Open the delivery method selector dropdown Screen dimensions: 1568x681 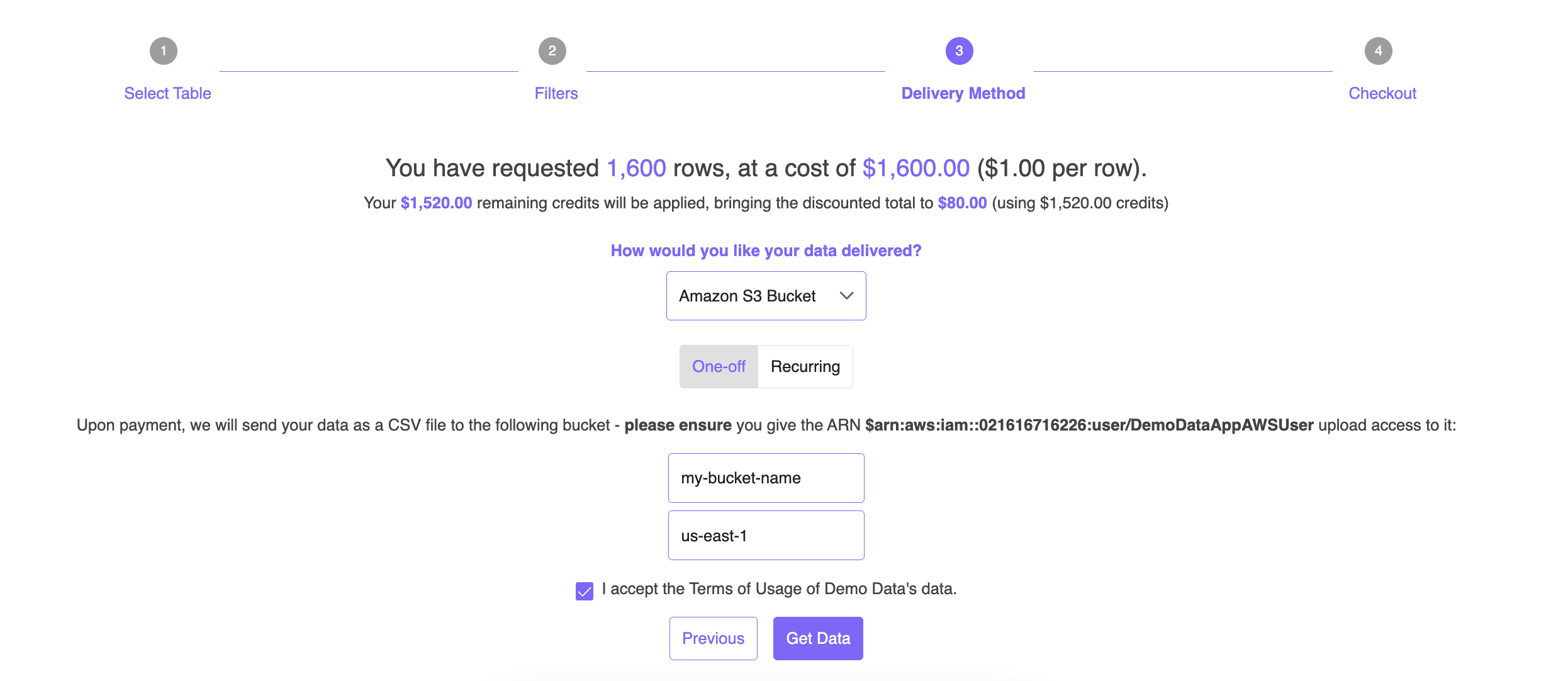[766, 295]
